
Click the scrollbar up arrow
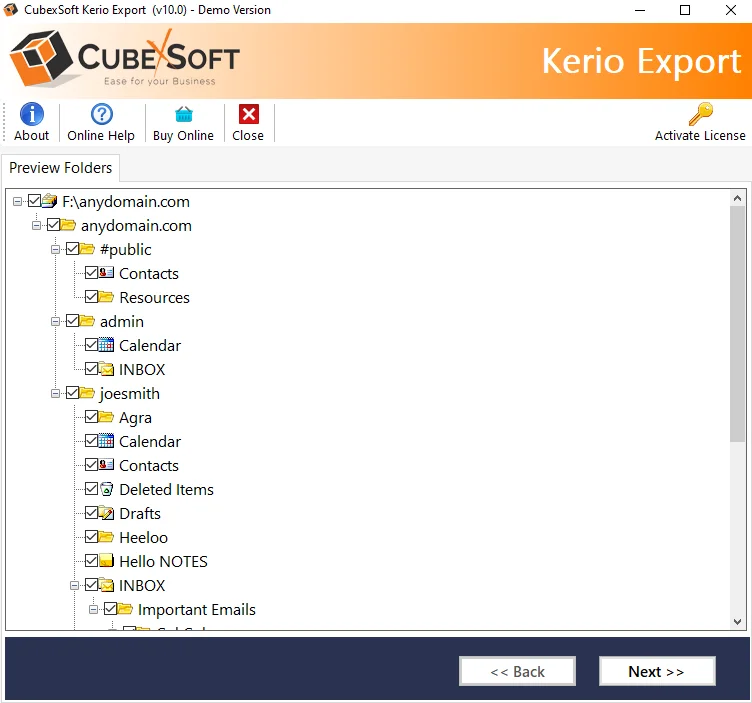click(738, 198)
